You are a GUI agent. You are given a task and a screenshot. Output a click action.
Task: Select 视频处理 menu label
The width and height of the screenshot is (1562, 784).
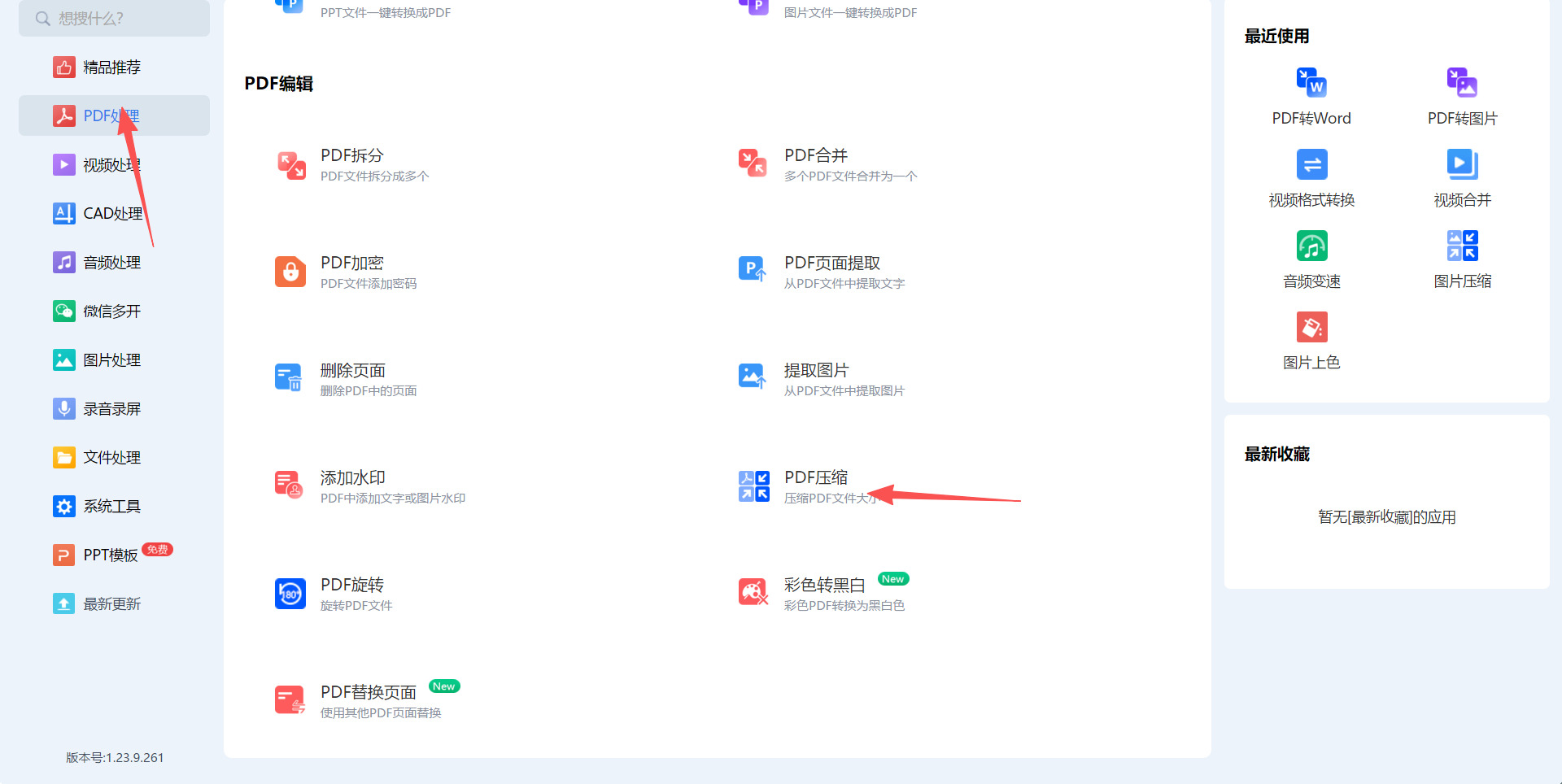(x=112, y=165)
